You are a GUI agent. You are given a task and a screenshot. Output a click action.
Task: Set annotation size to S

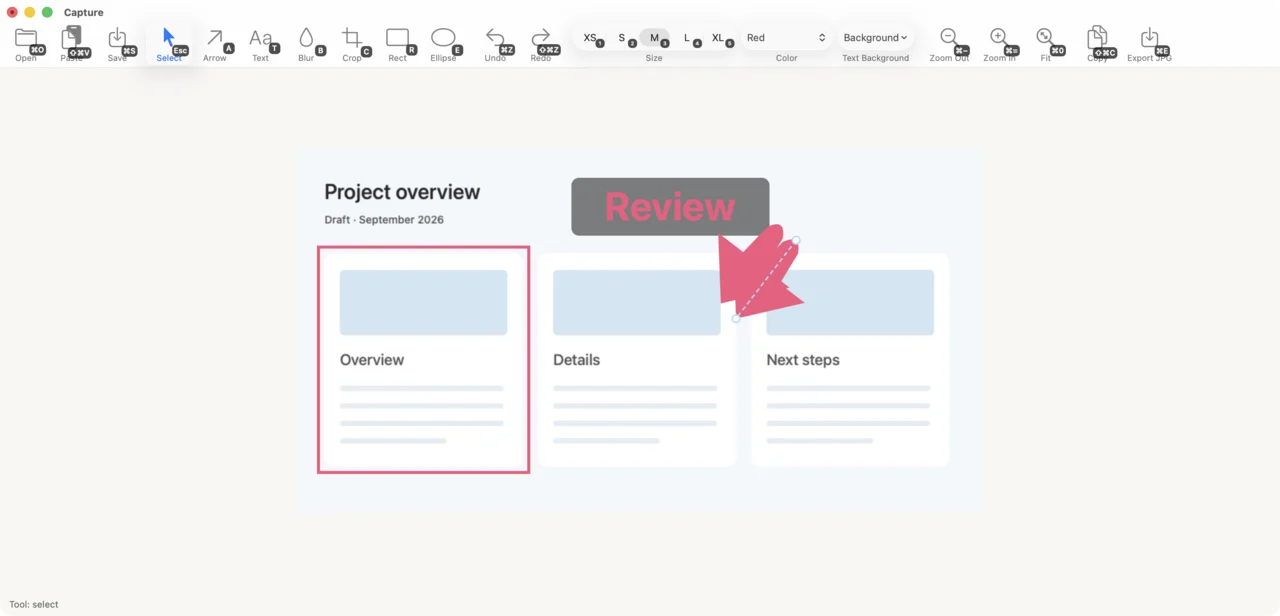pyautogui.click(x=623, y=38)
